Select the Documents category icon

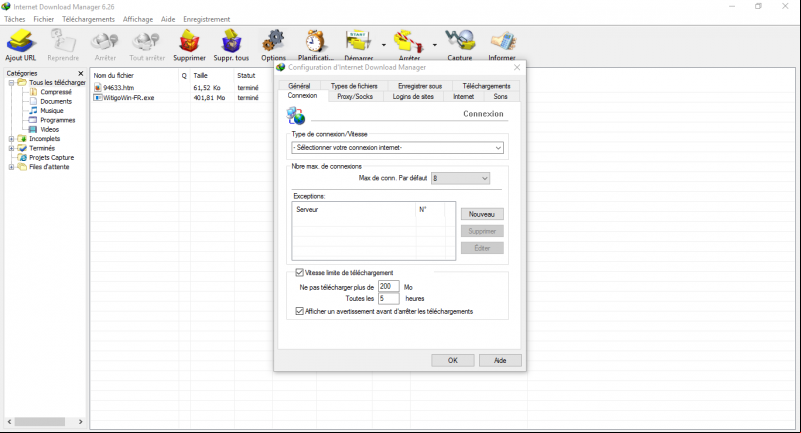(33, 101)
